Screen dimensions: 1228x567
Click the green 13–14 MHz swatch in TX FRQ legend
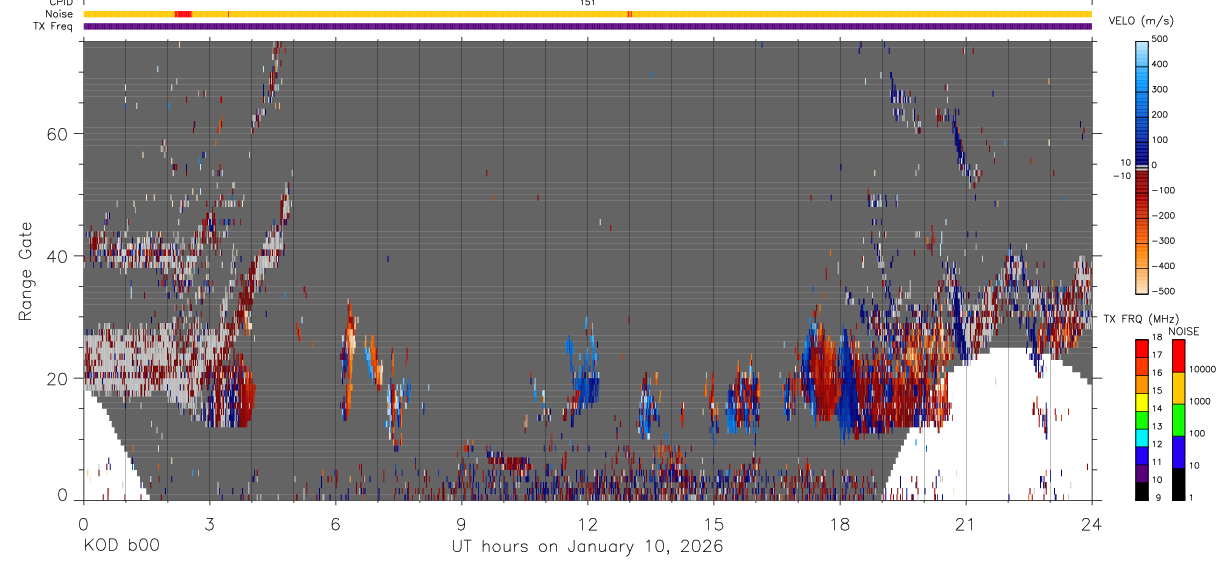point(1142,420)
